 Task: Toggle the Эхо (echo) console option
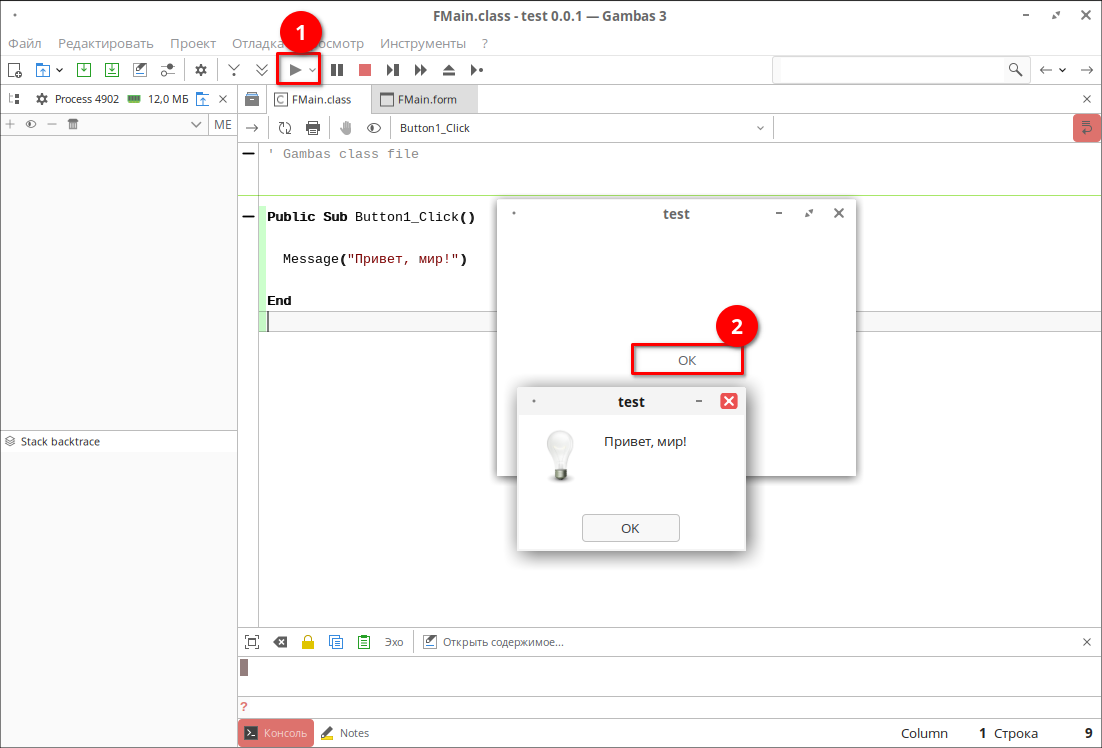394,642
